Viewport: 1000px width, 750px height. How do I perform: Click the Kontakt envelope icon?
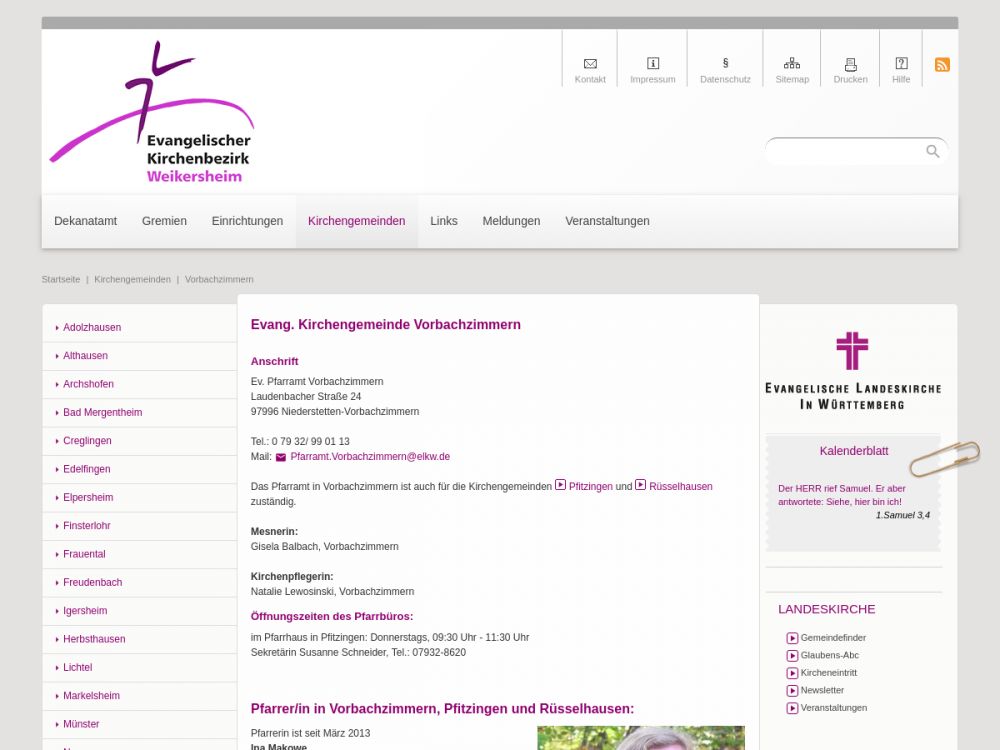pos(590,64)
